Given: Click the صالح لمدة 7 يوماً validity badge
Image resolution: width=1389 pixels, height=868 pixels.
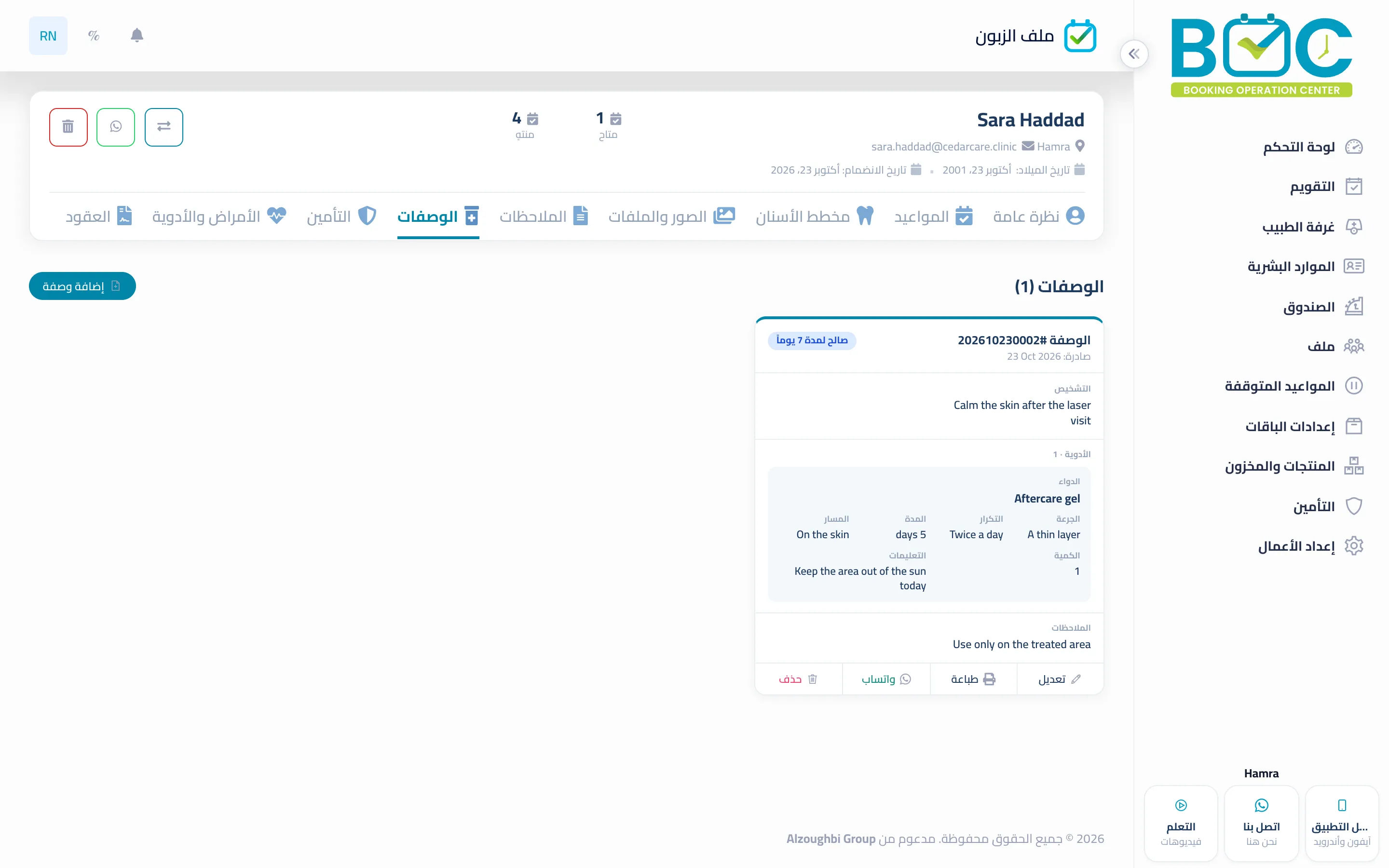Looking at the screenshot, I should pyautogui.click(x=812, y=340).
